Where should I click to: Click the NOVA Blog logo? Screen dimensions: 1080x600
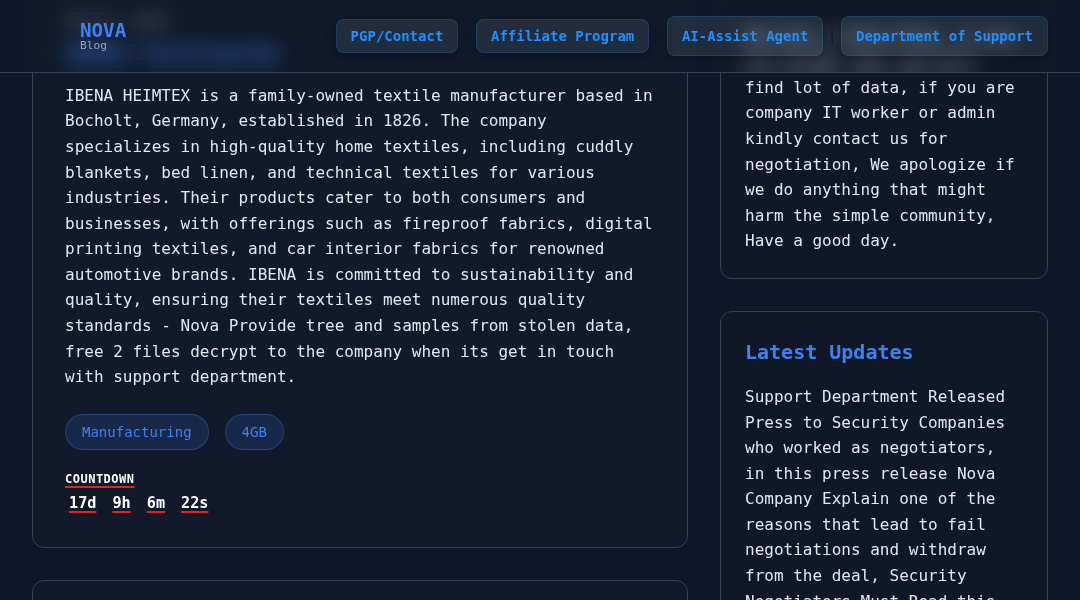coord(103,36)
